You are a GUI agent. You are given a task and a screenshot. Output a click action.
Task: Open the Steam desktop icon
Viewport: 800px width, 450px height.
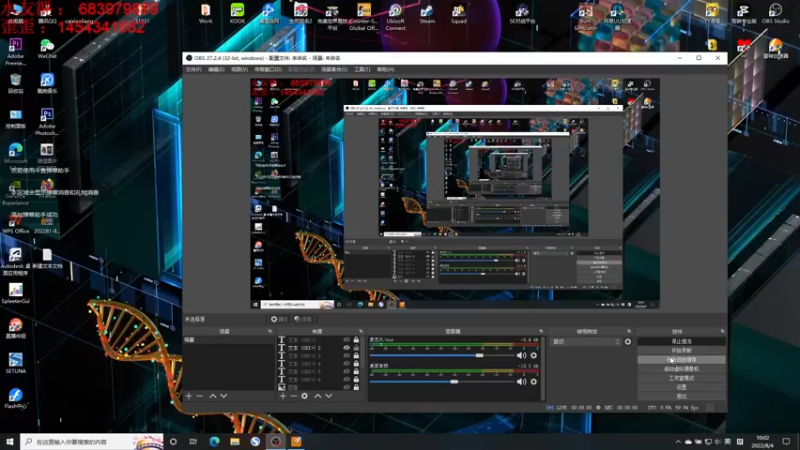click(427, 14)
